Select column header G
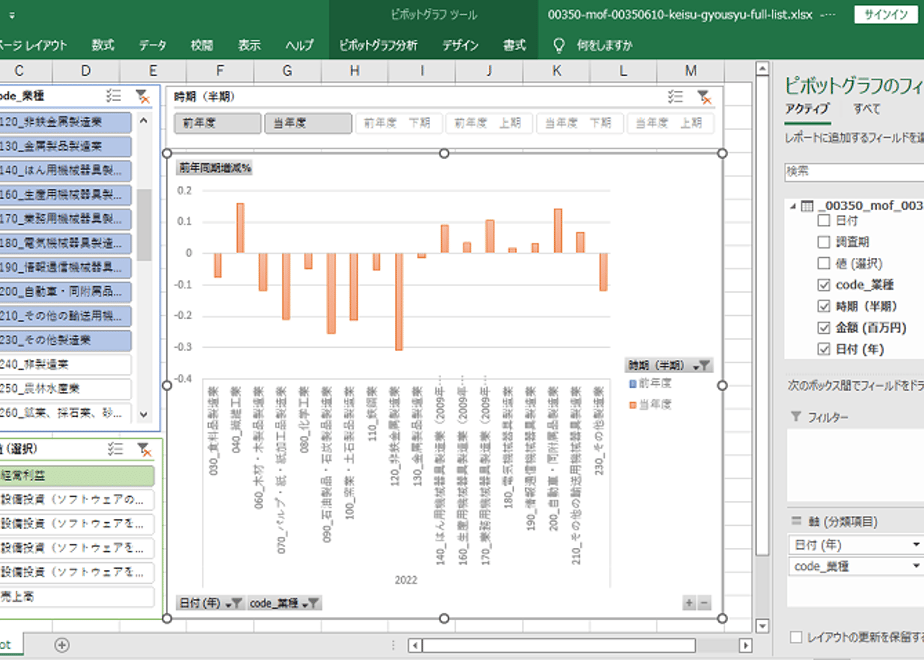The width and height of the screenshot is (924, 660). (287, 71)
